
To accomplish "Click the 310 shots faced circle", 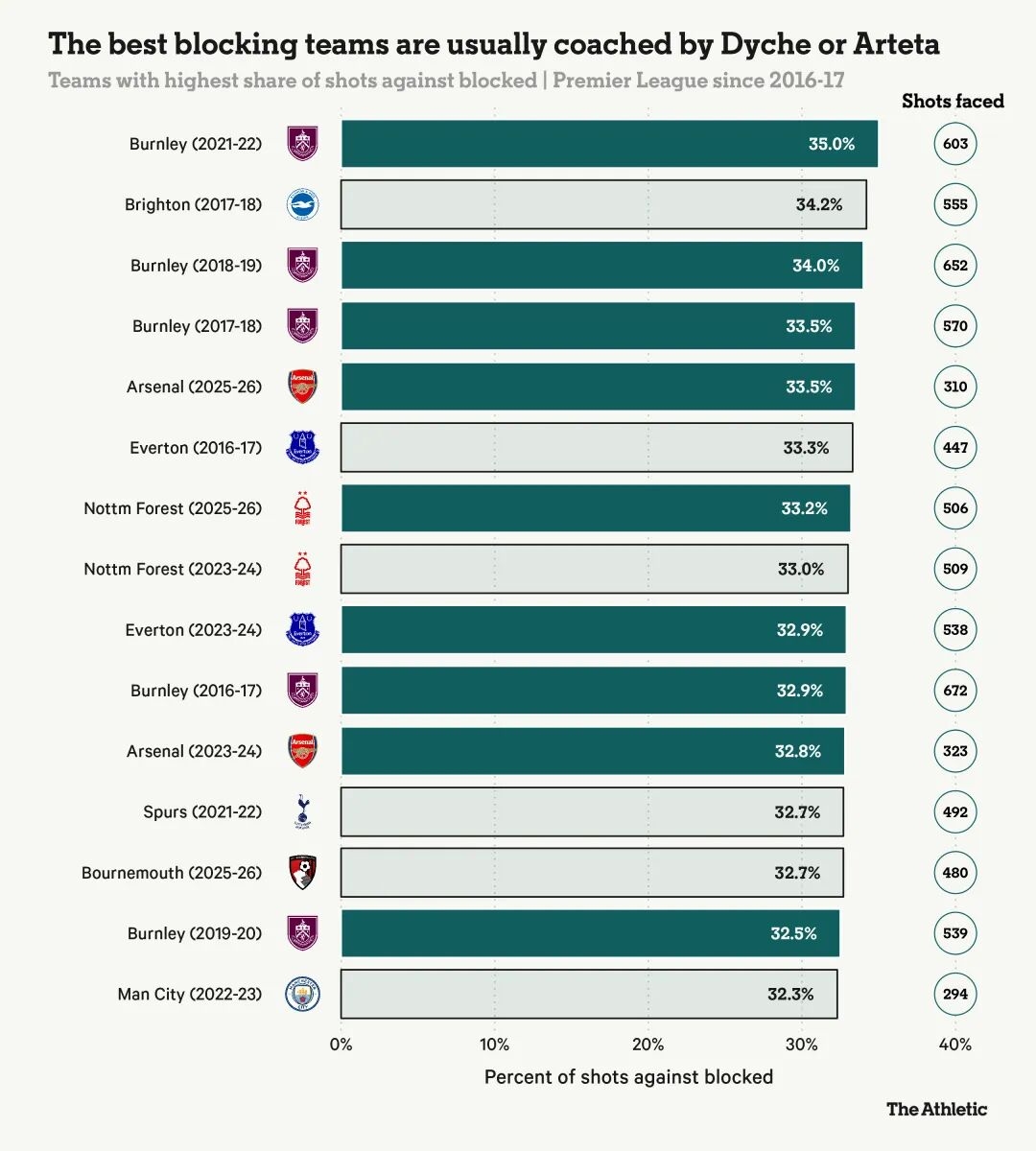I will pyautogui.click(x=955, y=387).
